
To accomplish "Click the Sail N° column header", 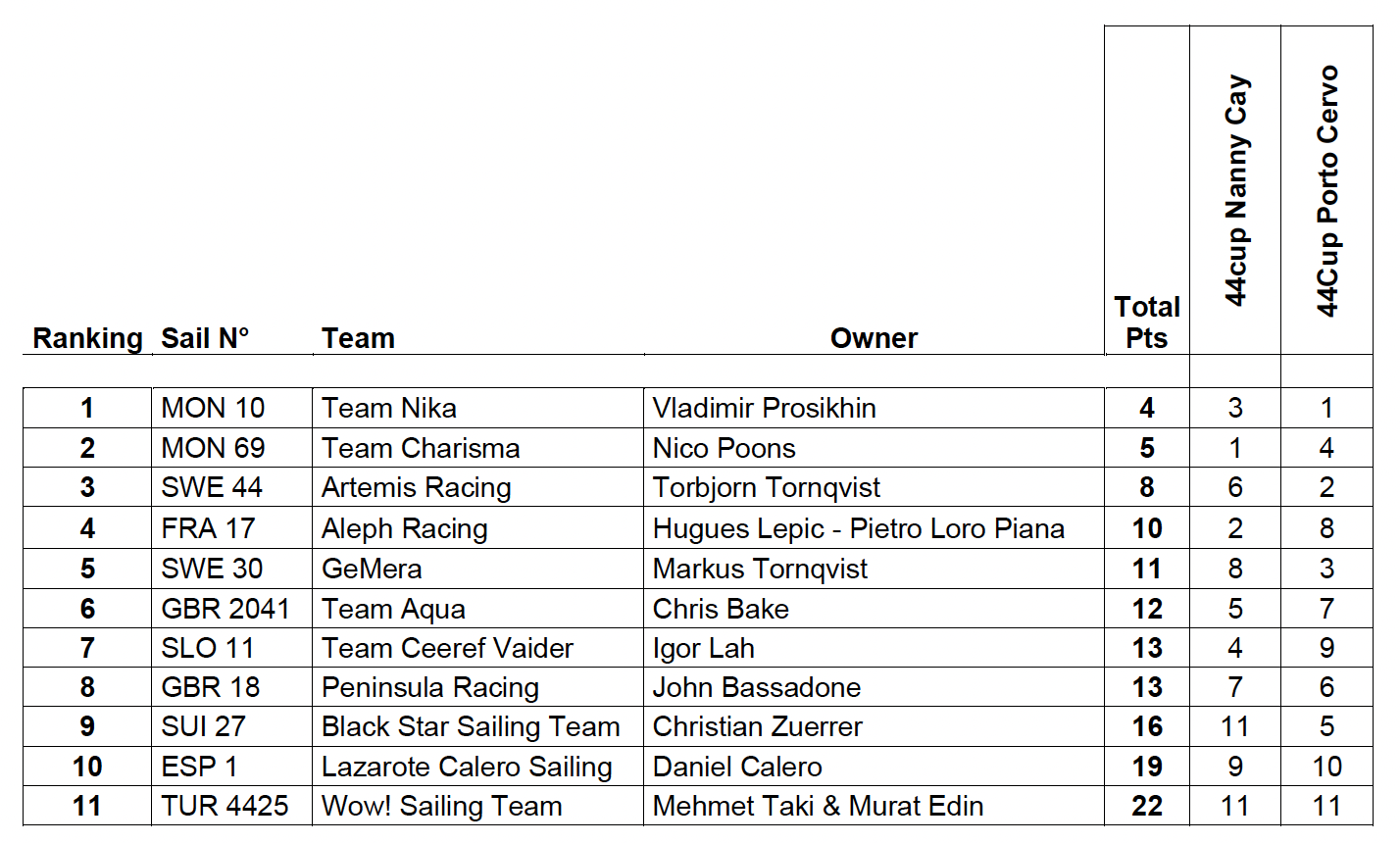I will tap(205, 338).
